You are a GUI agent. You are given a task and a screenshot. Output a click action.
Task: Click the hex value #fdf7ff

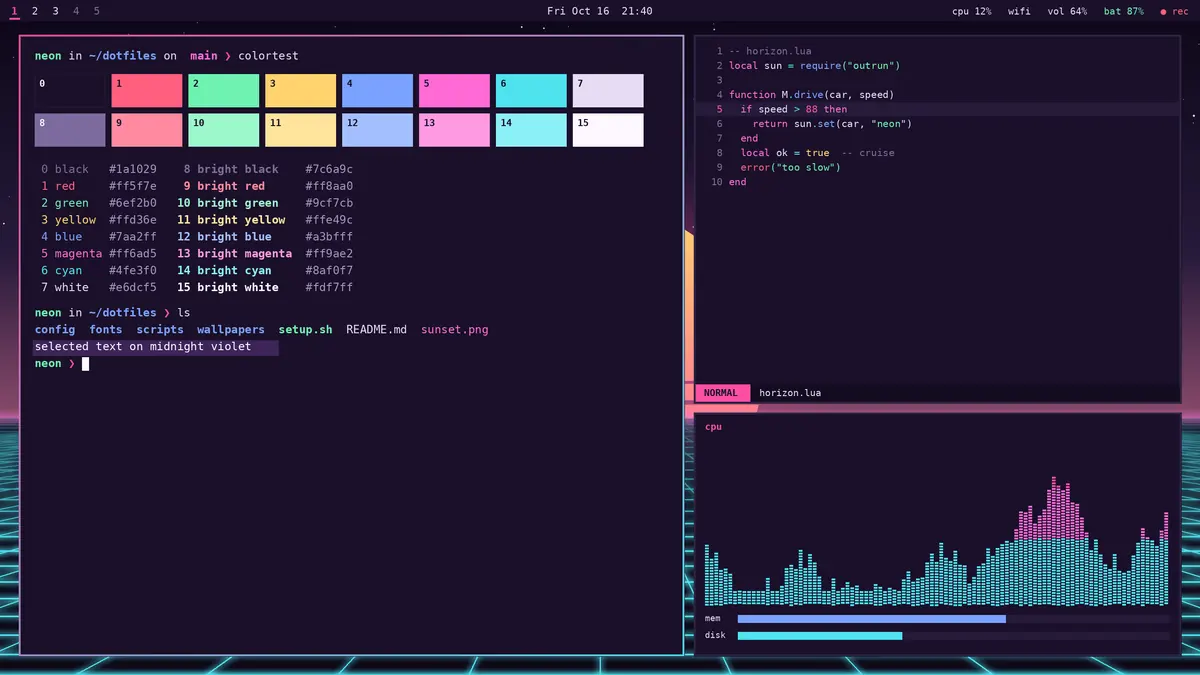329,288
